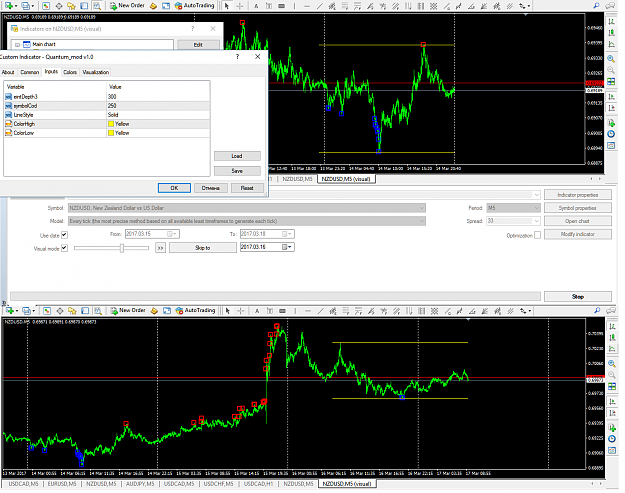Click Modify indicator button
Viewport: 625px width, 493px height.
(578, 234)
